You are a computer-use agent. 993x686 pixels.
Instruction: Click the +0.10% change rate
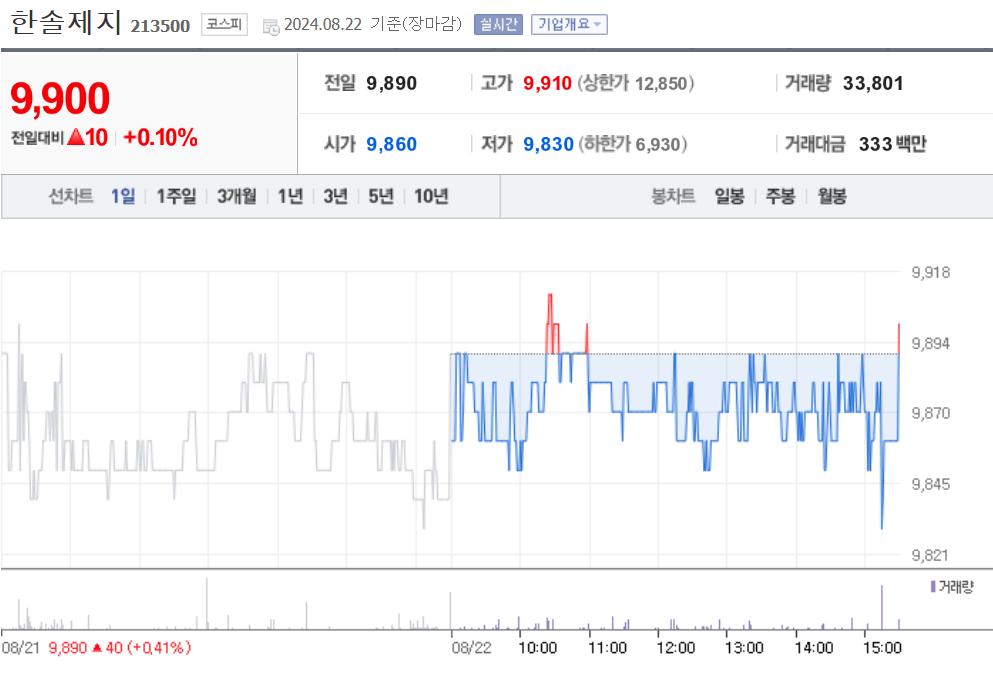pos(161,137)
